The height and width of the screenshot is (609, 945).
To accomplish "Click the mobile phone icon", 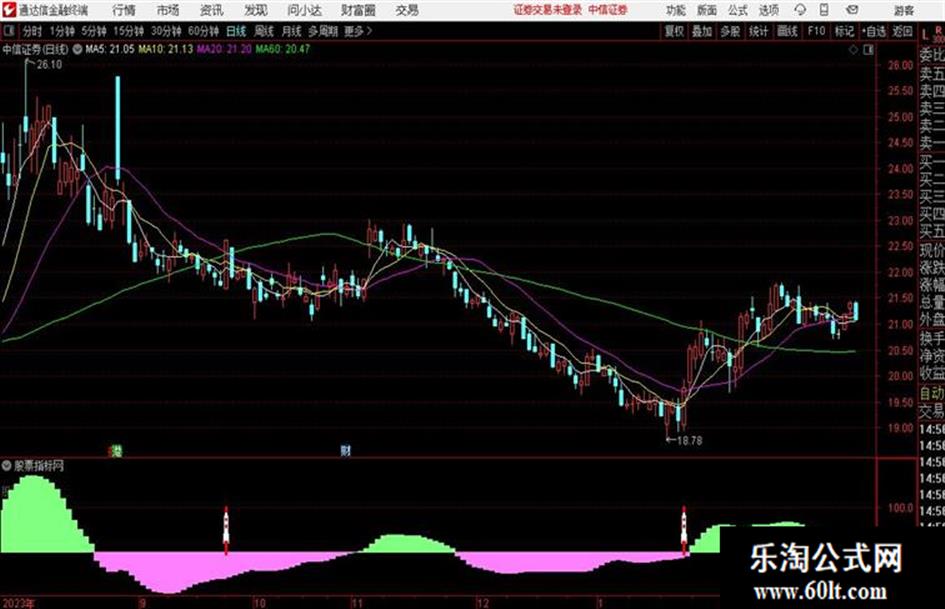I will pos(824,10).
